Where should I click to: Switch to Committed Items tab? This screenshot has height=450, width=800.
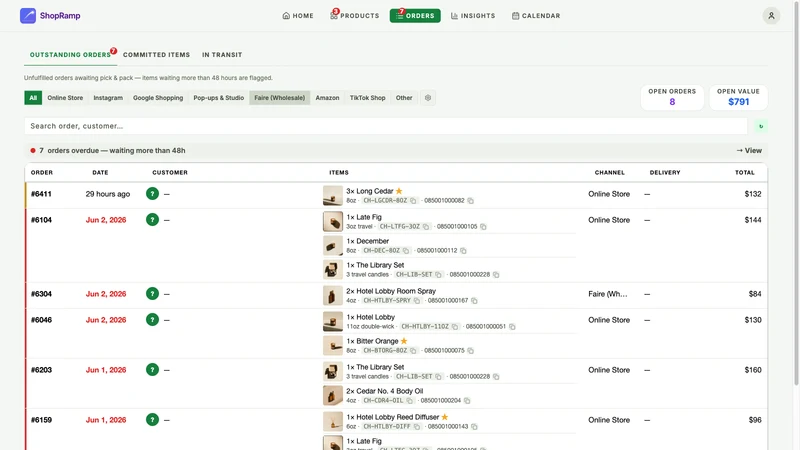click(x=156, y=55)
